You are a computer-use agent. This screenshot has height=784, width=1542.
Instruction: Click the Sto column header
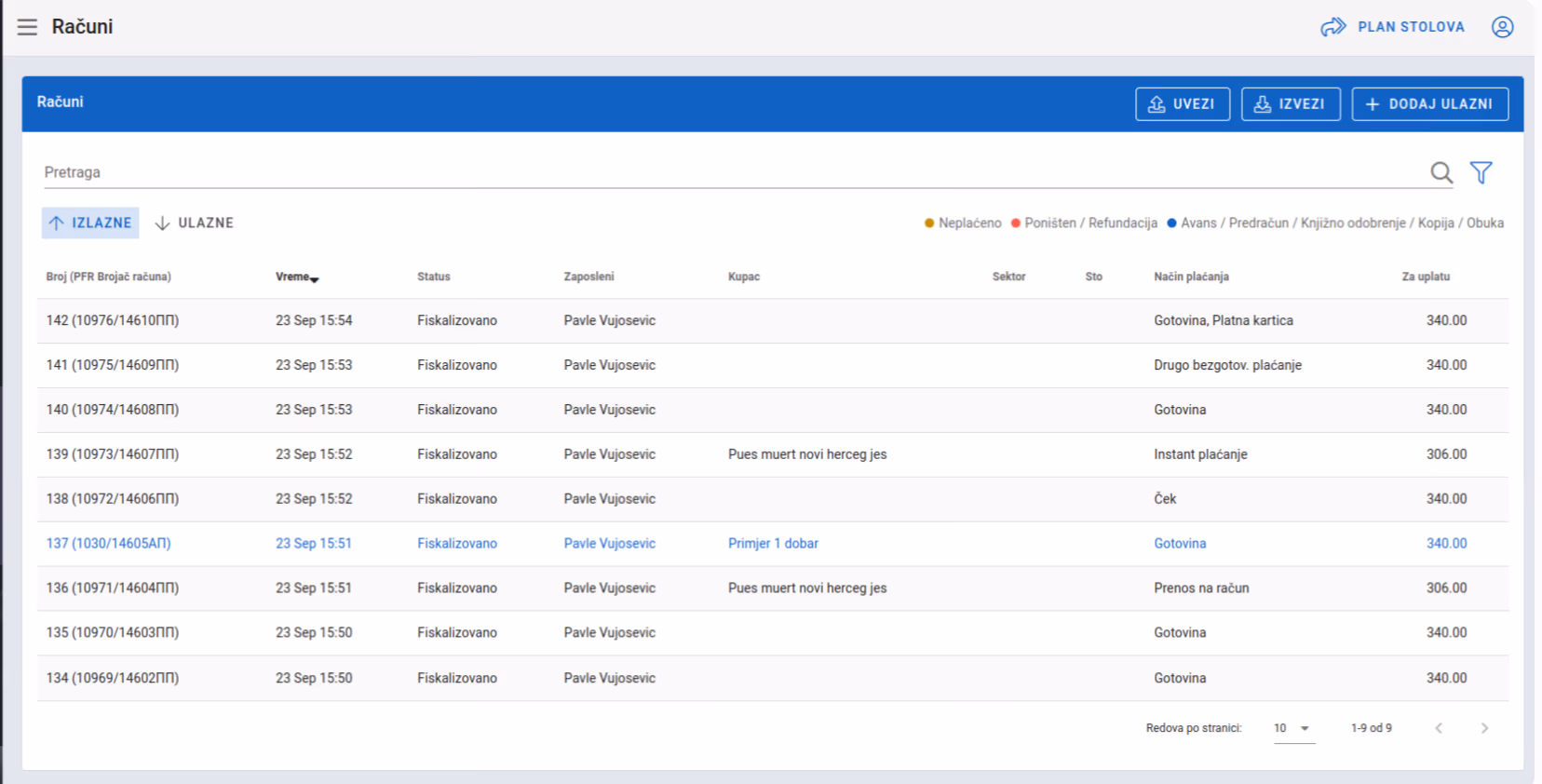click(1093, 277)
